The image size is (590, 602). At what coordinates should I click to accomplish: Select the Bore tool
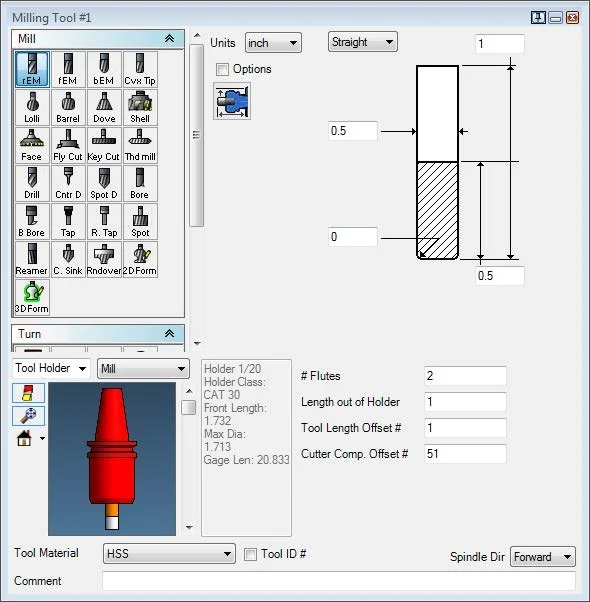140,184
